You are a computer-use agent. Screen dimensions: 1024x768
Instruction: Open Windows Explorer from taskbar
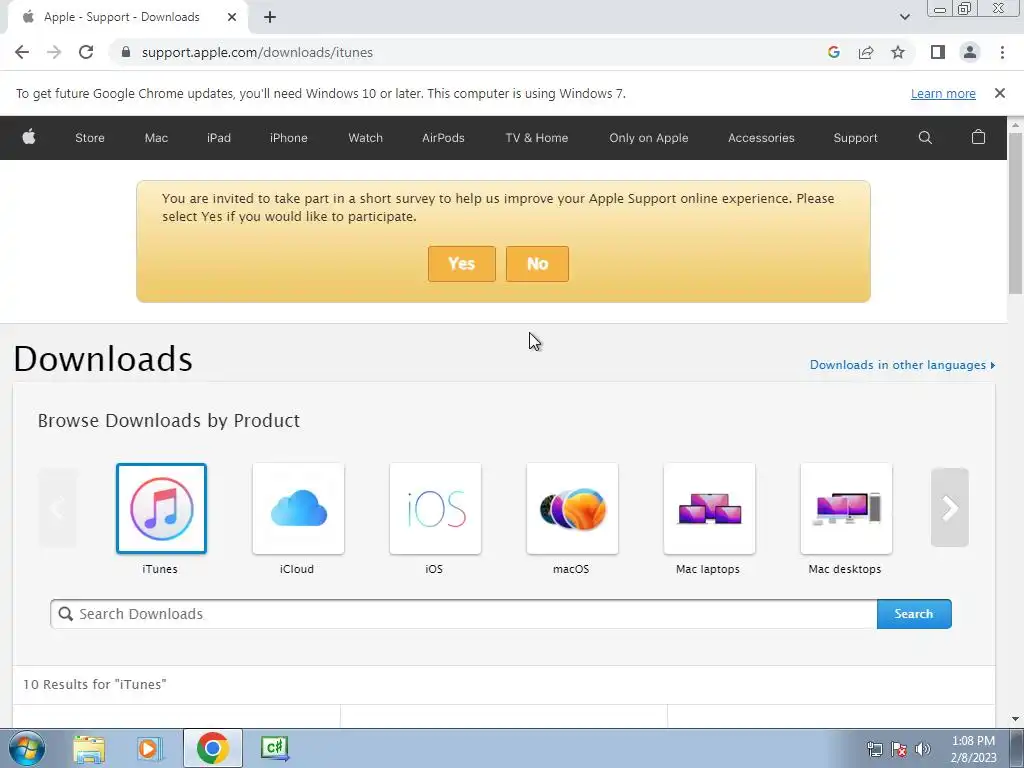pos(89,748)
